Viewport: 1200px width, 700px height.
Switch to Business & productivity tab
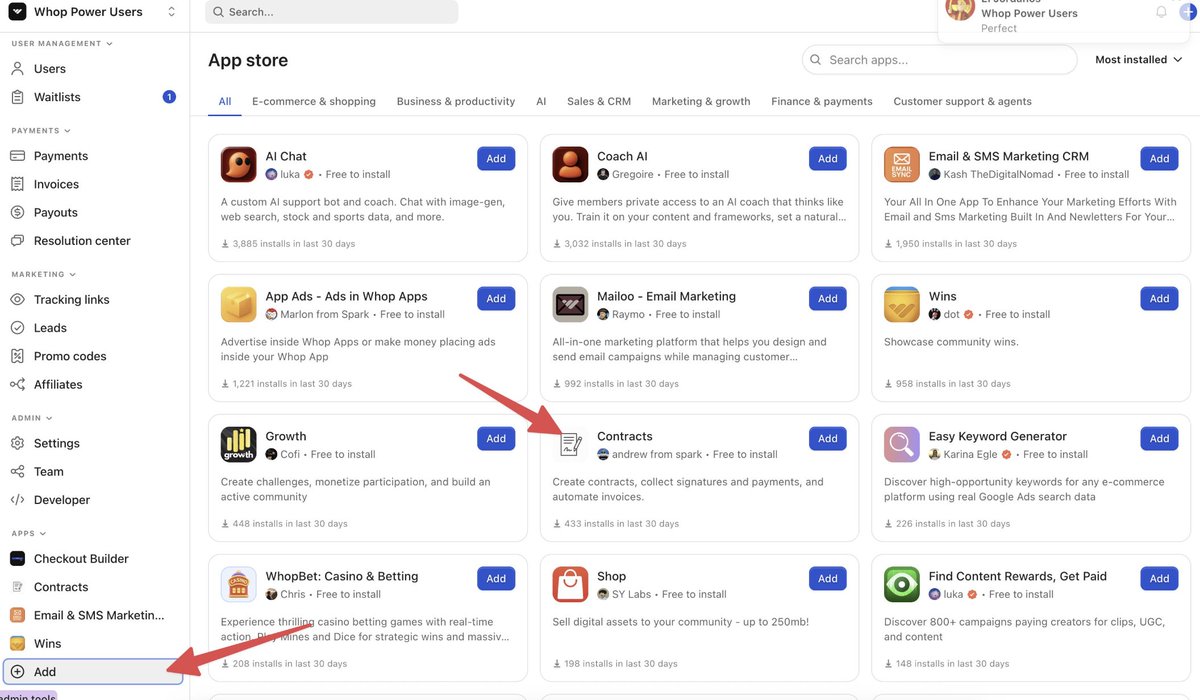tap(456, 101)
